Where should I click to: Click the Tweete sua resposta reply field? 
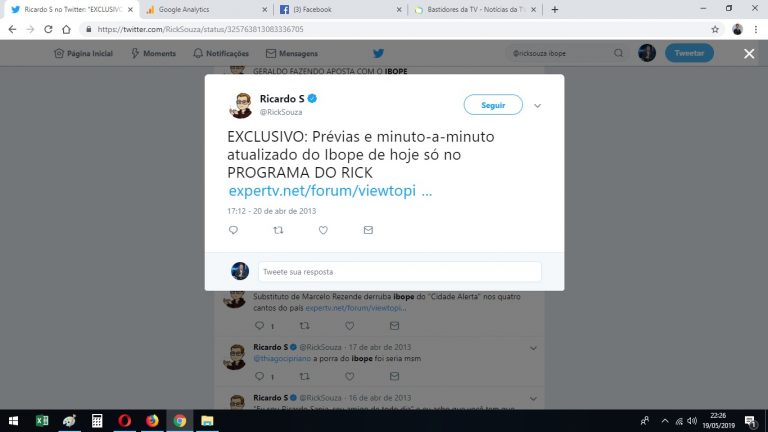(x=400, y=272)
